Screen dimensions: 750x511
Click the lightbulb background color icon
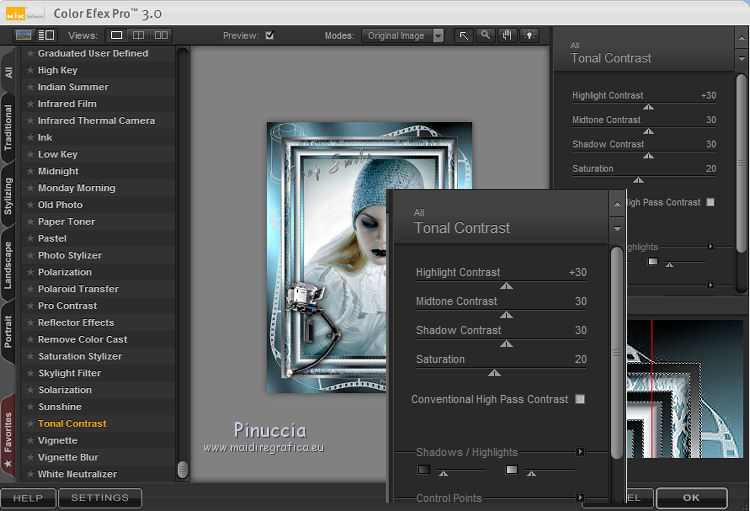tap(529, 35)
